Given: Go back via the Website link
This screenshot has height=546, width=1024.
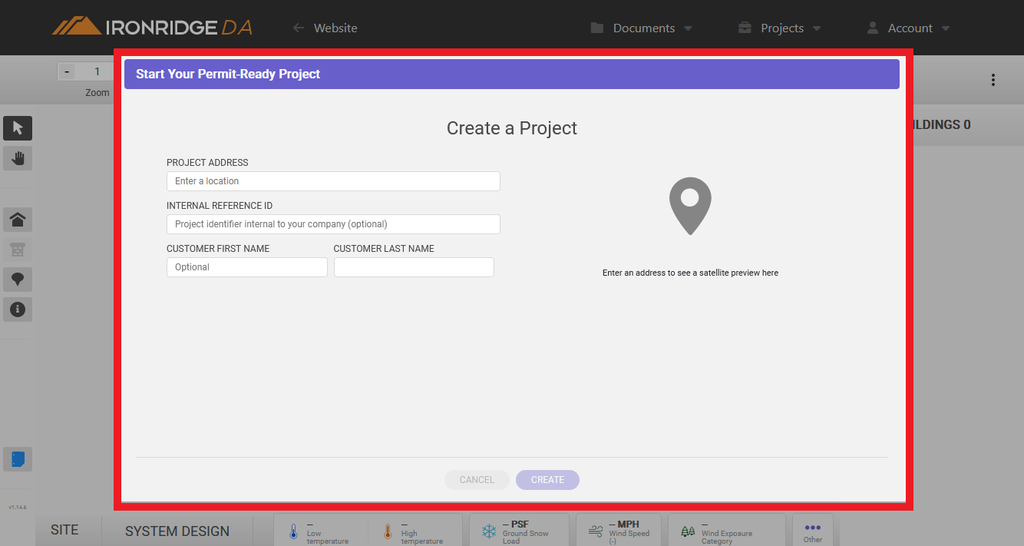Looking at the screenshot, I should coord(325,28).
